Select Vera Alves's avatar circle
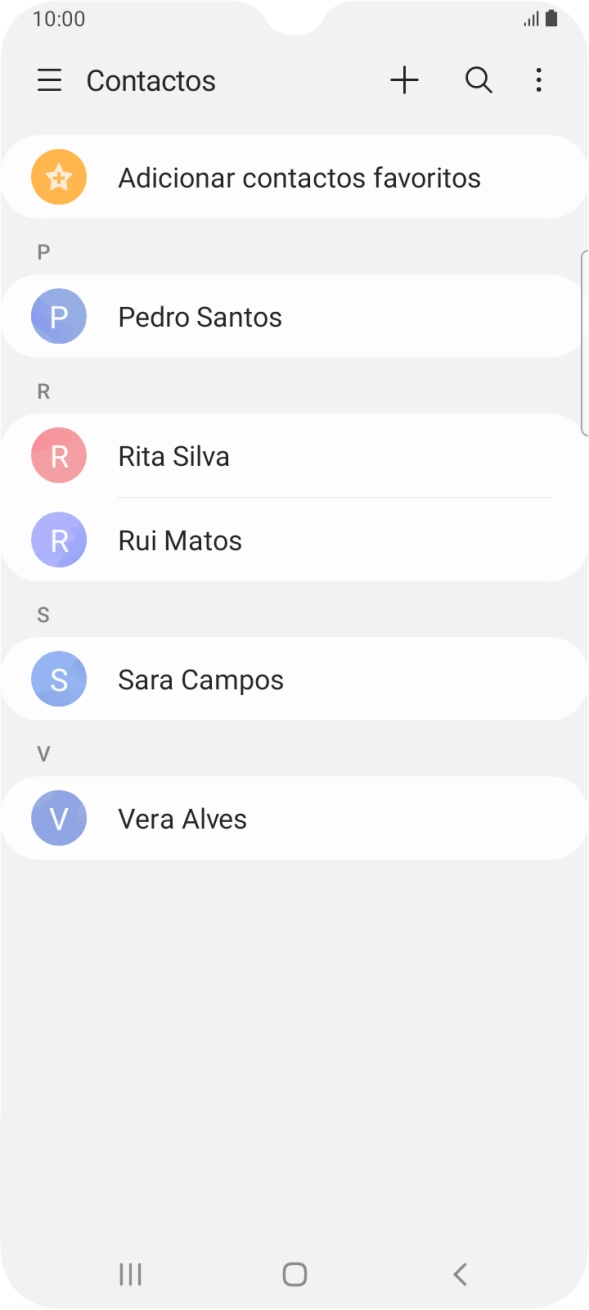Viewport: 589px width, 1310px height. click(58, 818)
